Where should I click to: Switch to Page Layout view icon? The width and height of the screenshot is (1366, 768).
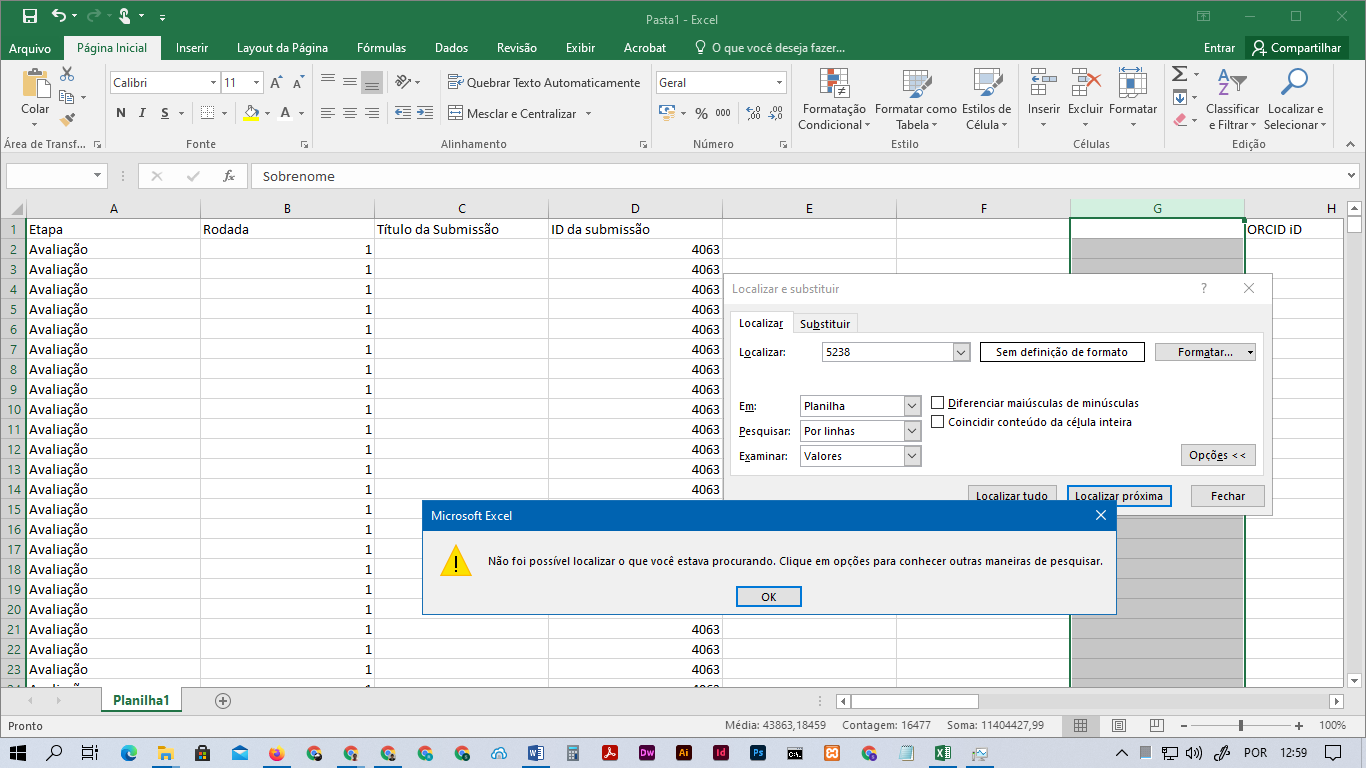(x=1119, y=725)
